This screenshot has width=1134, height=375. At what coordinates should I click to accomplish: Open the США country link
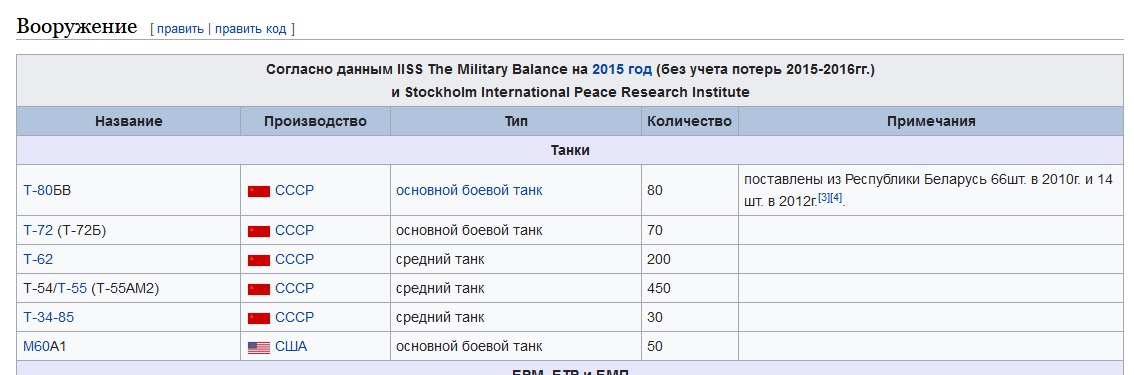click(291, 346)
